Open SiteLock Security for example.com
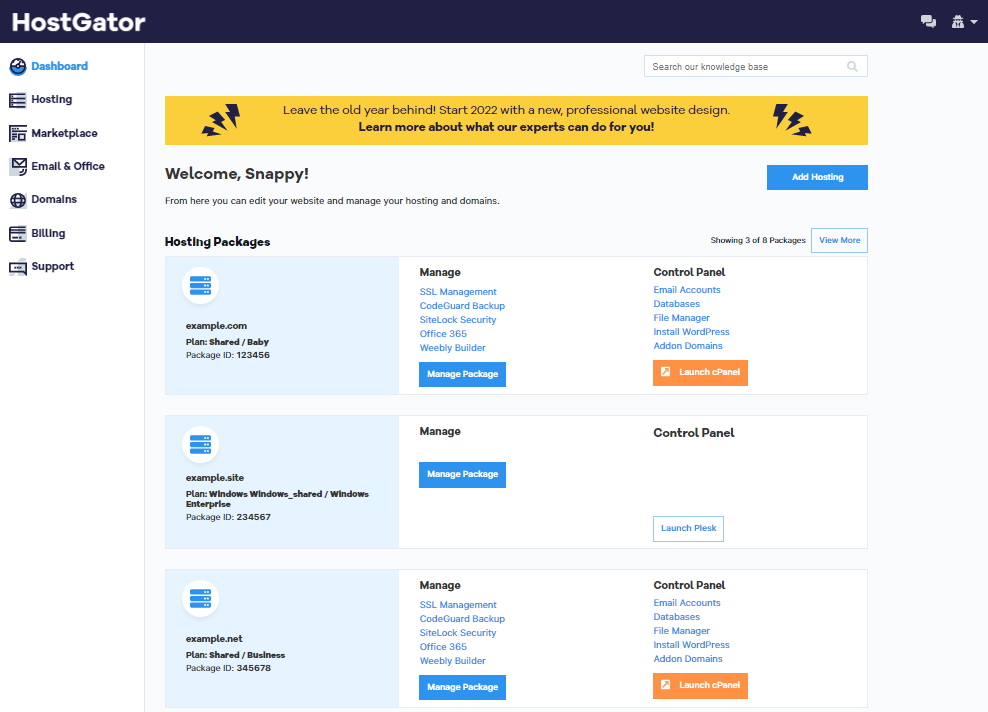The height and width of the screenshot is (712, 988). tap(458, 319)
